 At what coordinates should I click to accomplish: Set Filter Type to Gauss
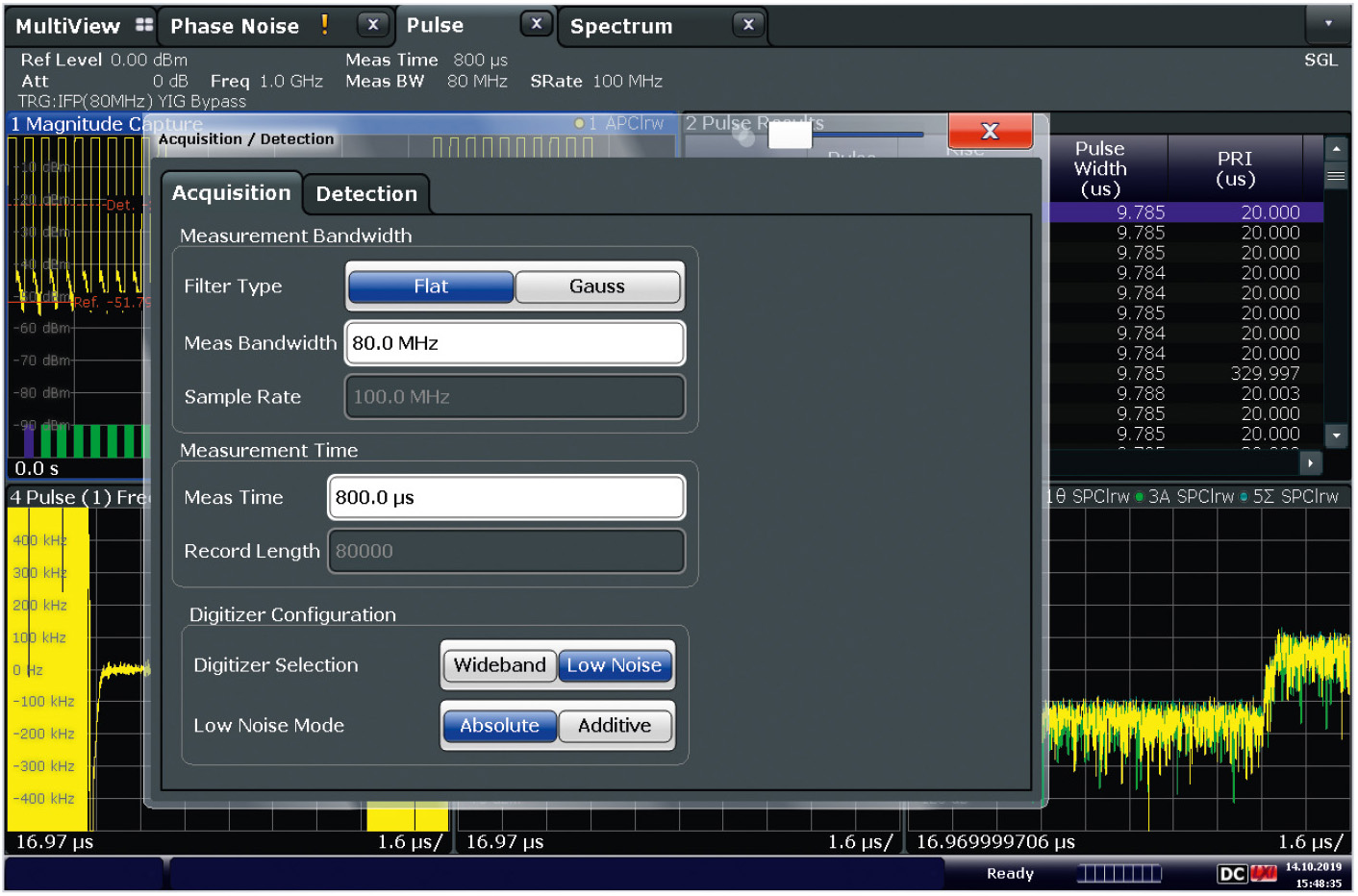(x=597, y=286)
